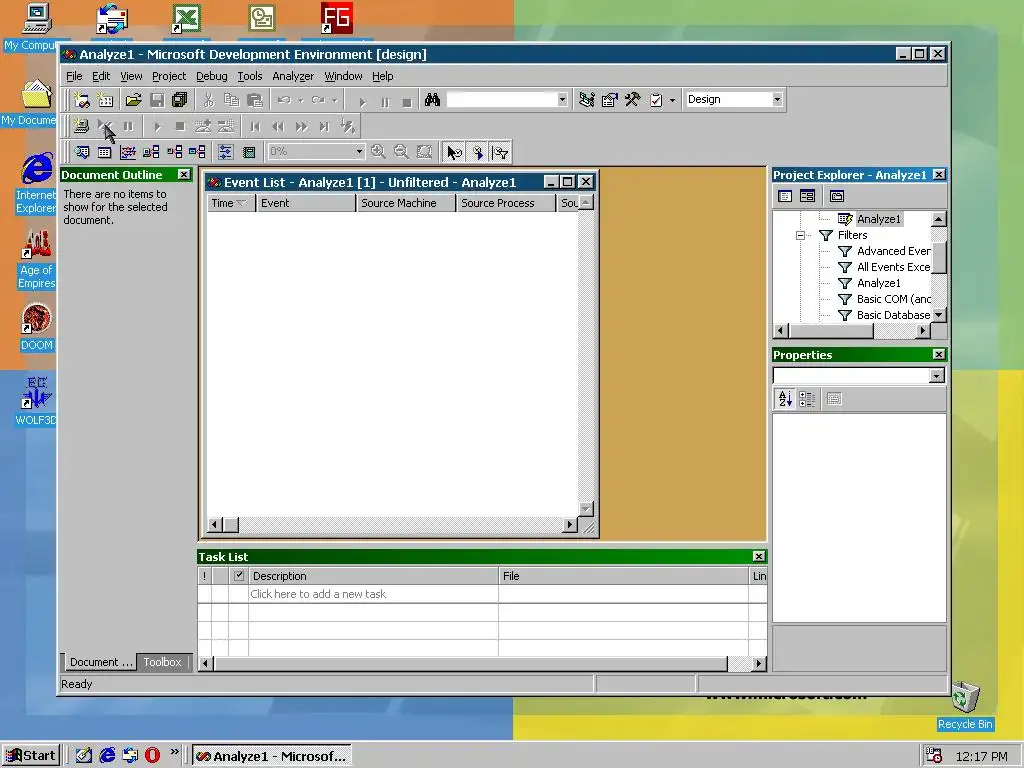Screen dimensions: 1024x768
Task: Click the filter sliders icon on the view toolbar
Action: pos(225,152)
